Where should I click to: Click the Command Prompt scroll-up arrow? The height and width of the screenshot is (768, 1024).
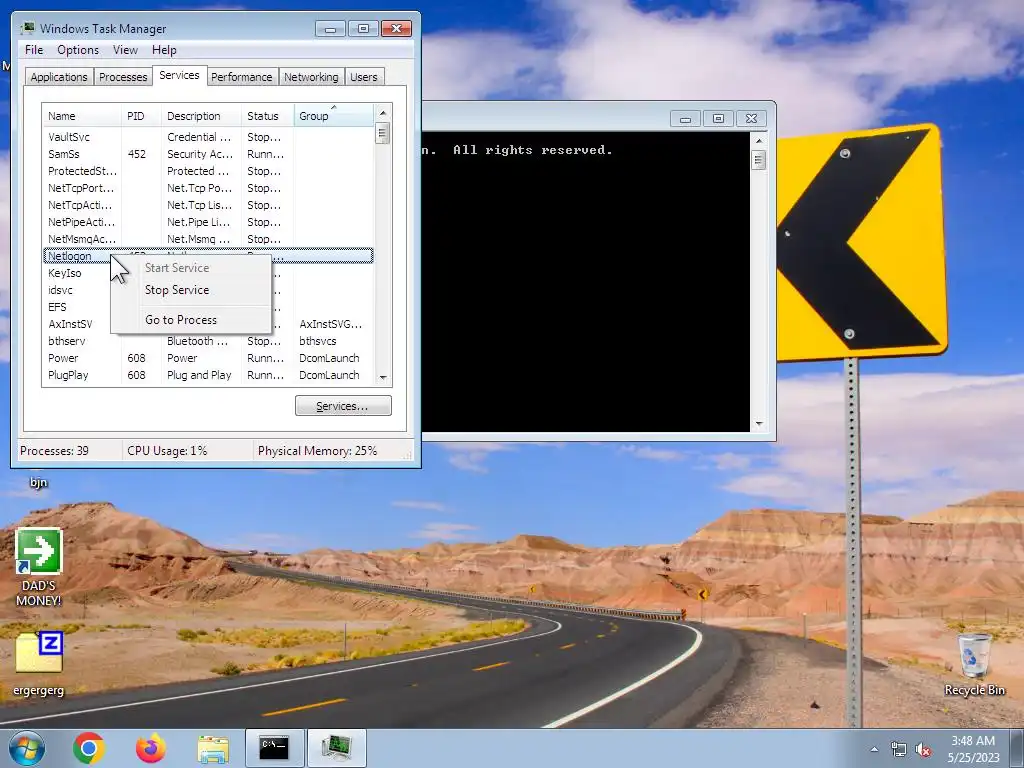coord(758,140)
